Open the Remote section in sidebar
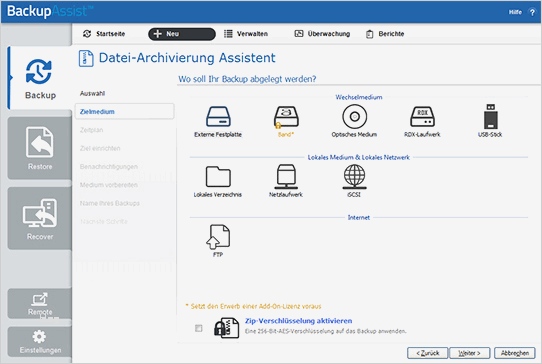 [x=40, y=303]
